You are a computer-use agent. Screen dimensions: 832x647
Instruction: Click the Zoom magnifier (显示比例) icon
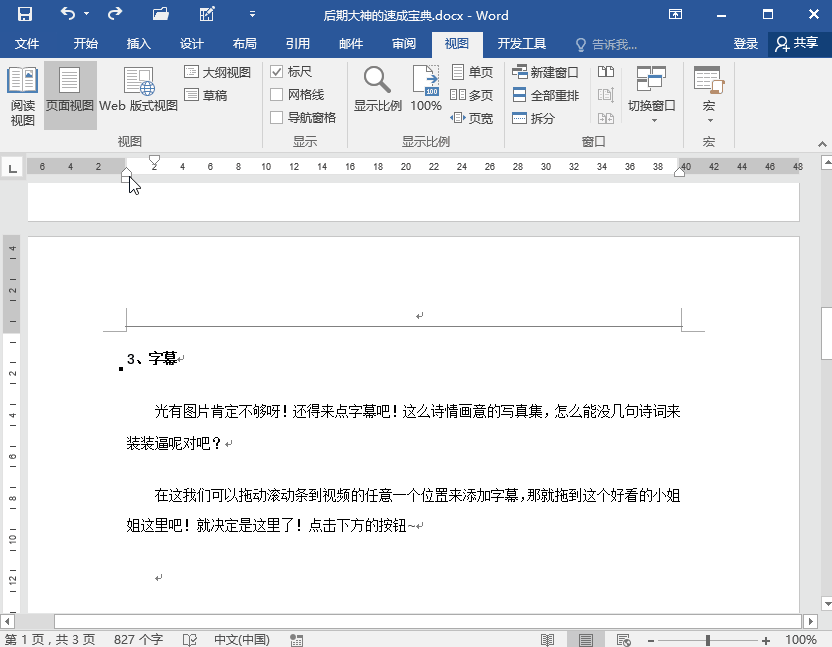coord(377,90)
